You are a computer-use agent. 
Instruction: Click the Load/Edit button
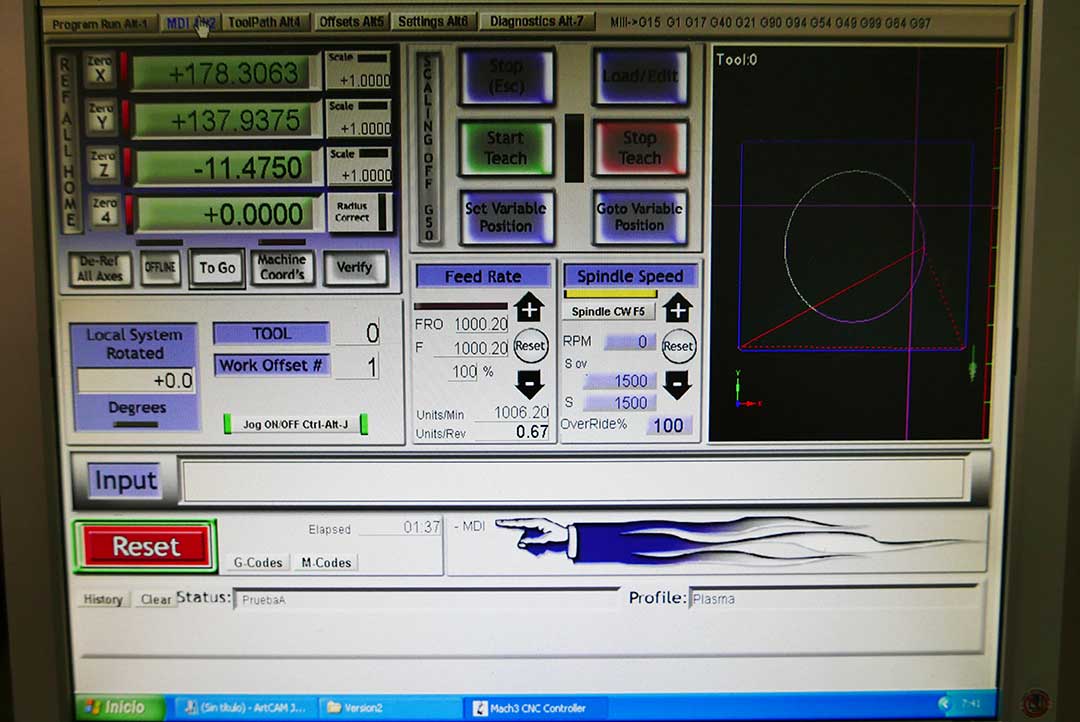[641, 76]
